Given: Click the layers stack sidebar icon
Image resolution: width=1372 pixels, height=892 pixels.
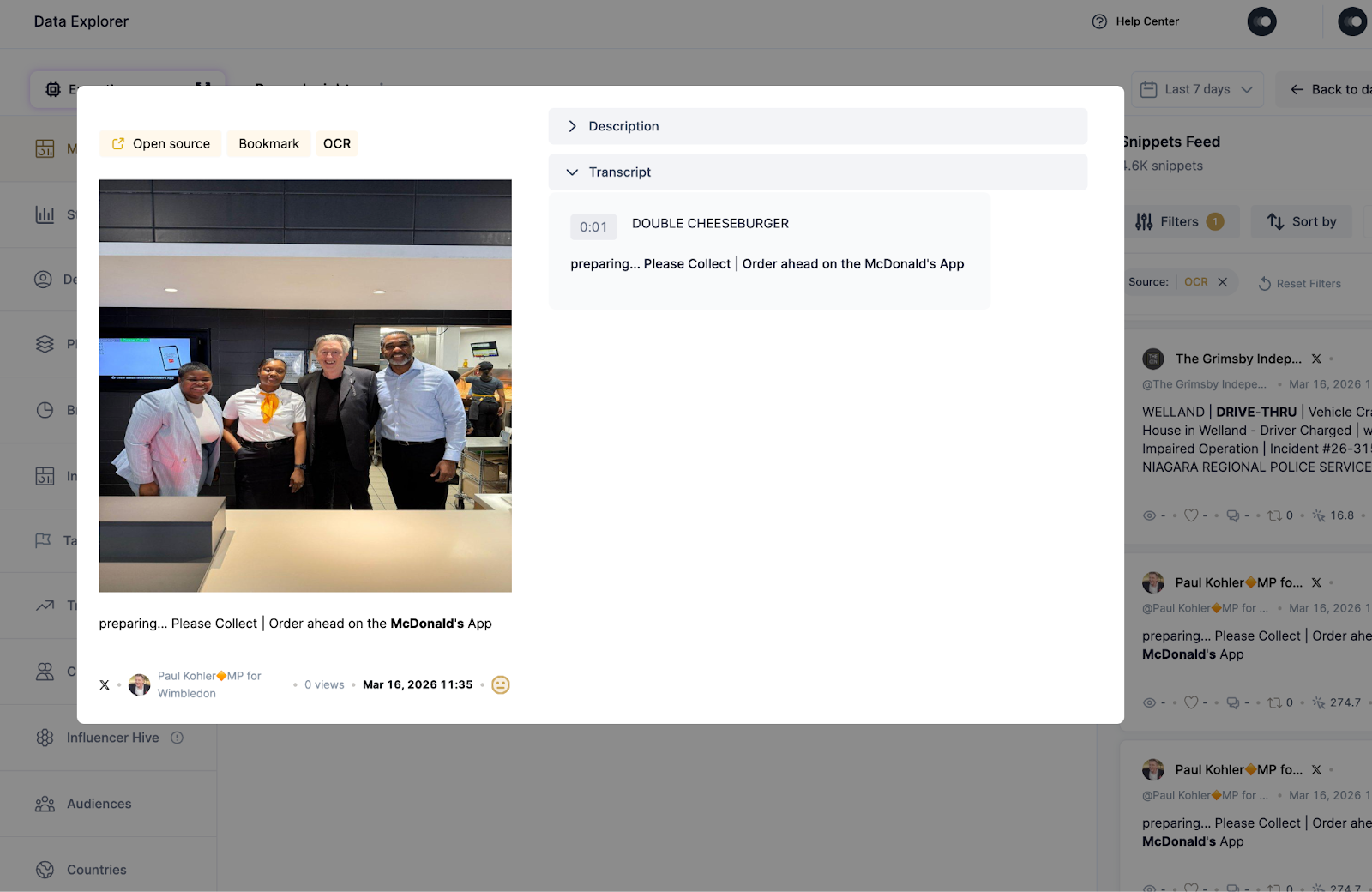Looking at the screenshot, I should point(45,344).
